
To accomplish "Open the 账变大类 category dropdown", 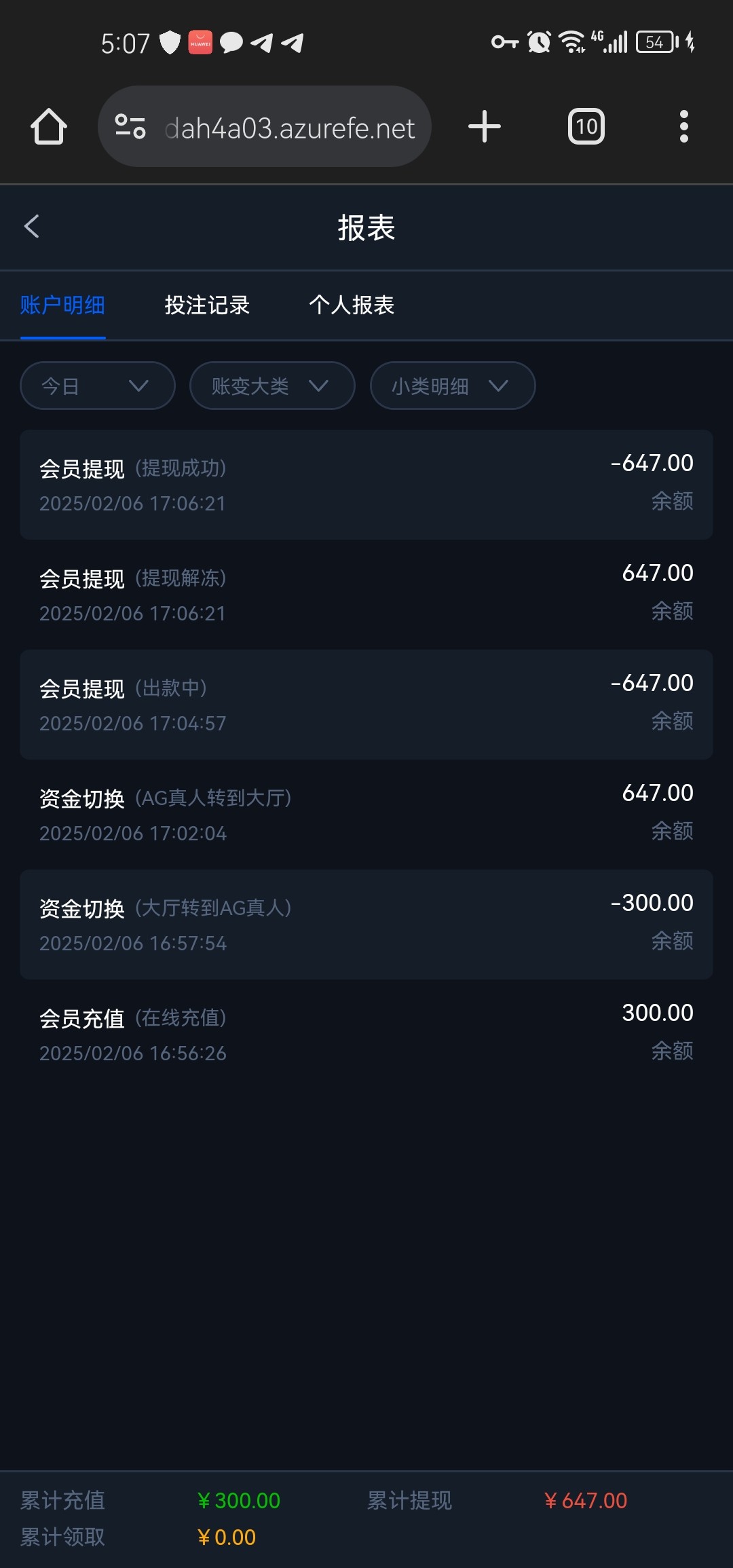I will click(x=272, y=386).
